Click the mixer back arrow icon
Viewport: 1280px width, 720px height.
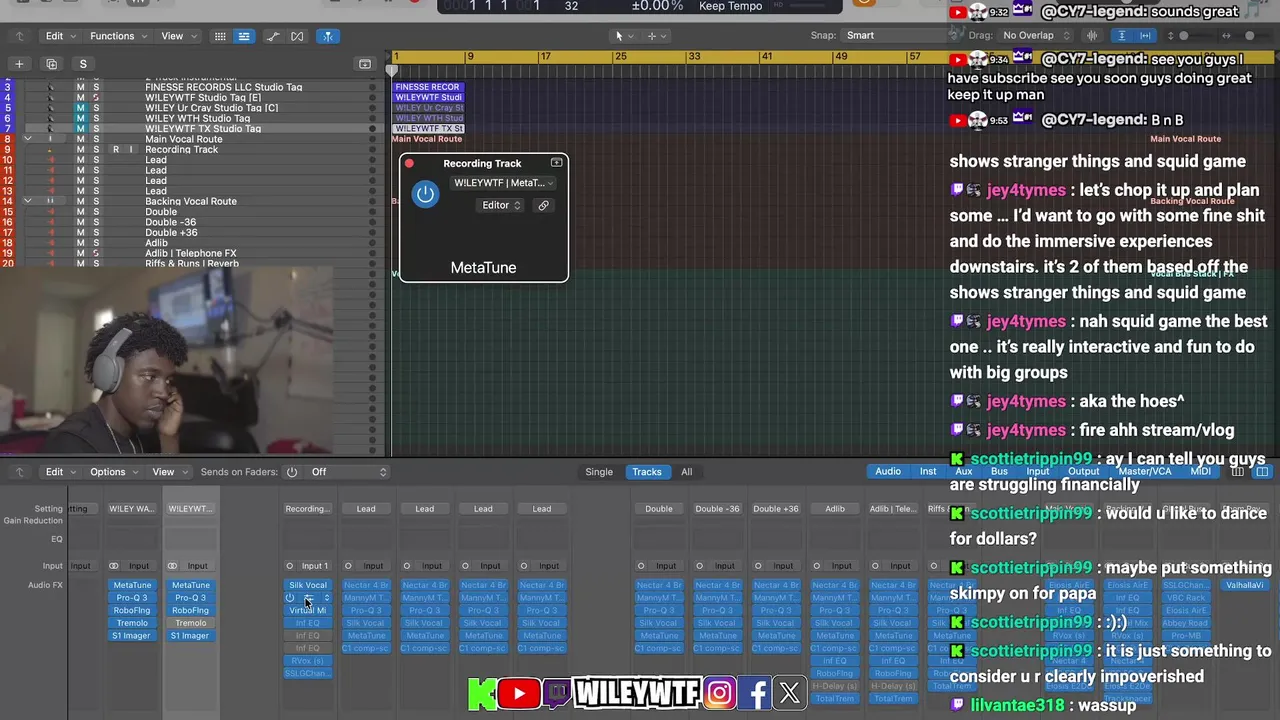[x=19, y=472]
